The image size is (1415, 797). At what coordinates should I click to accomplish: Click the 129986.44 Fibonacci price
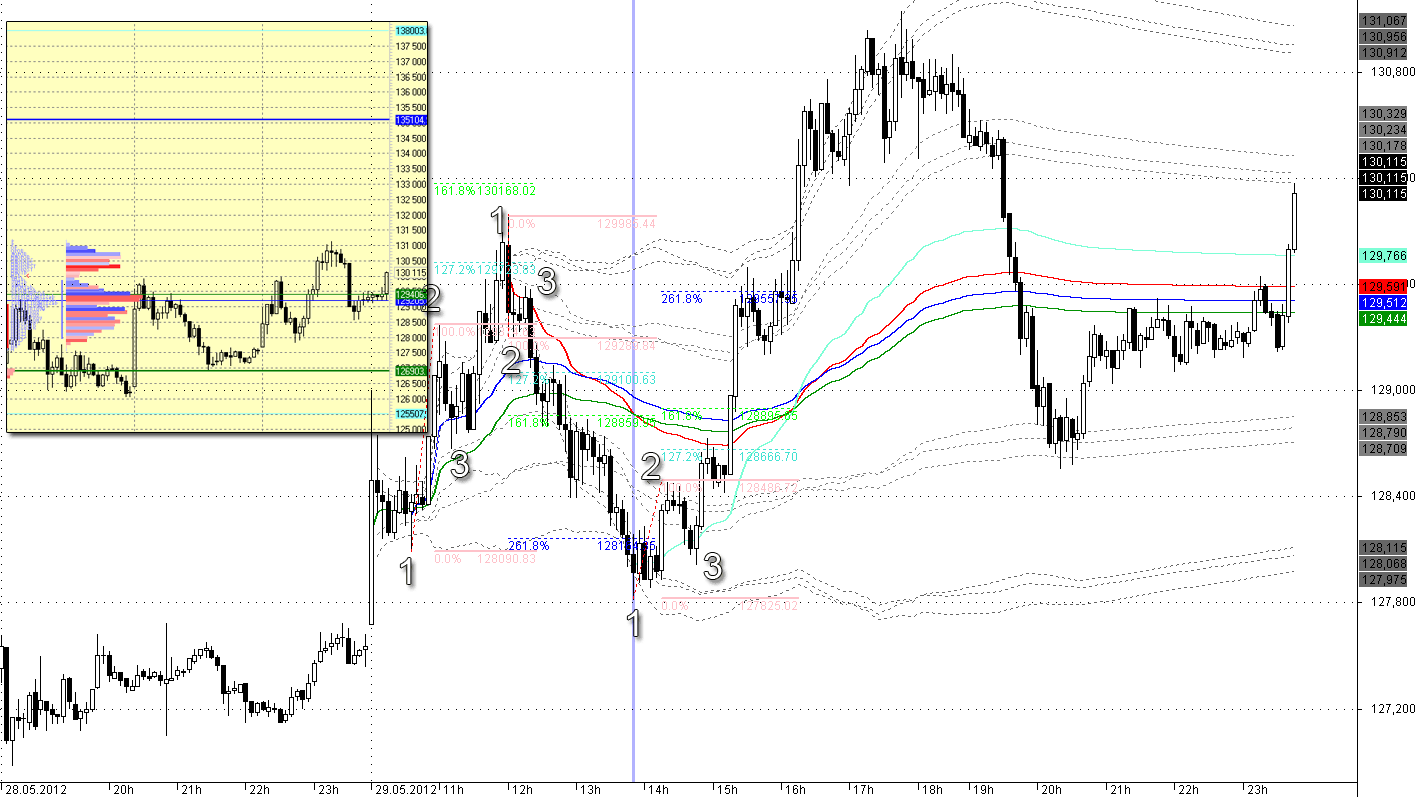pos(626,224)
